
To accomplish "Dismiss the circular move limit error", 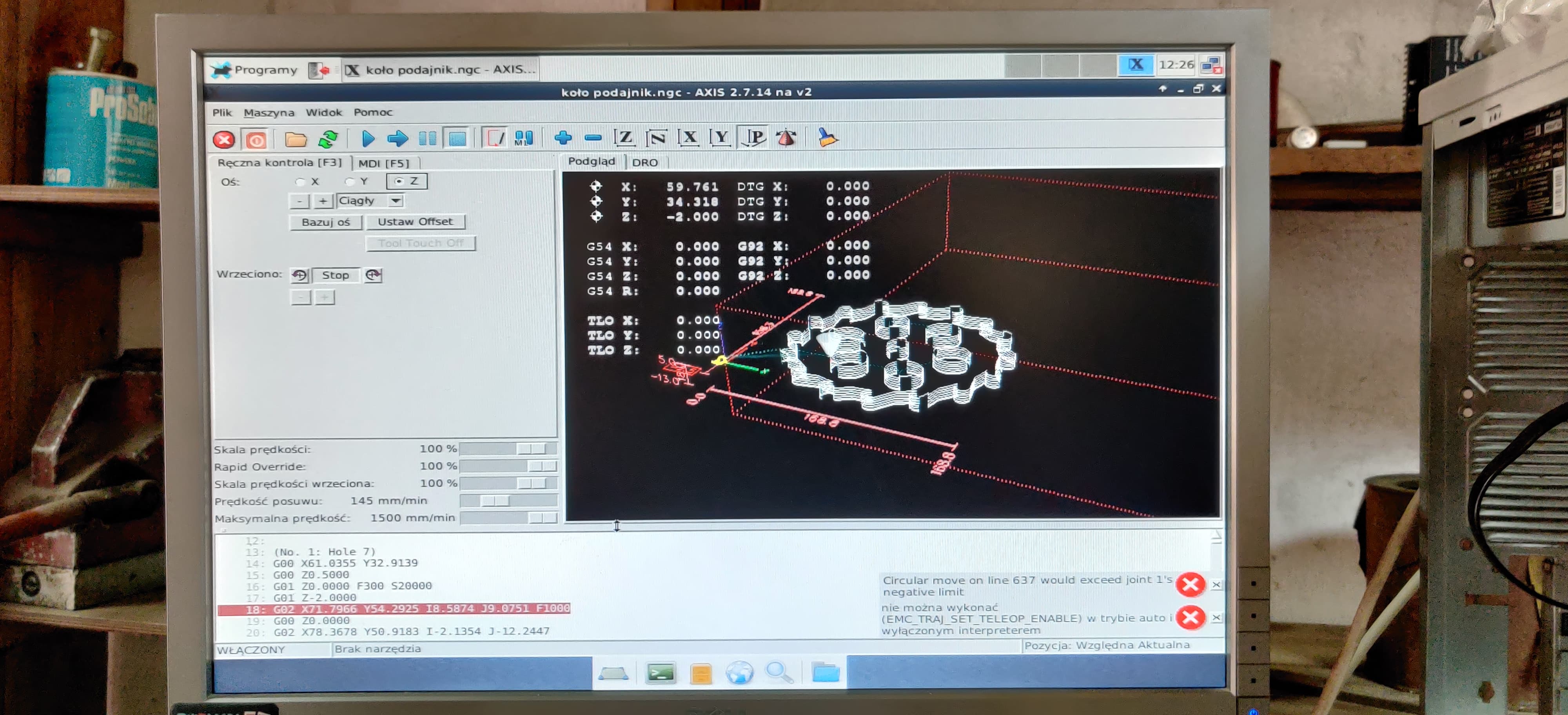I will coord(1216,585).
